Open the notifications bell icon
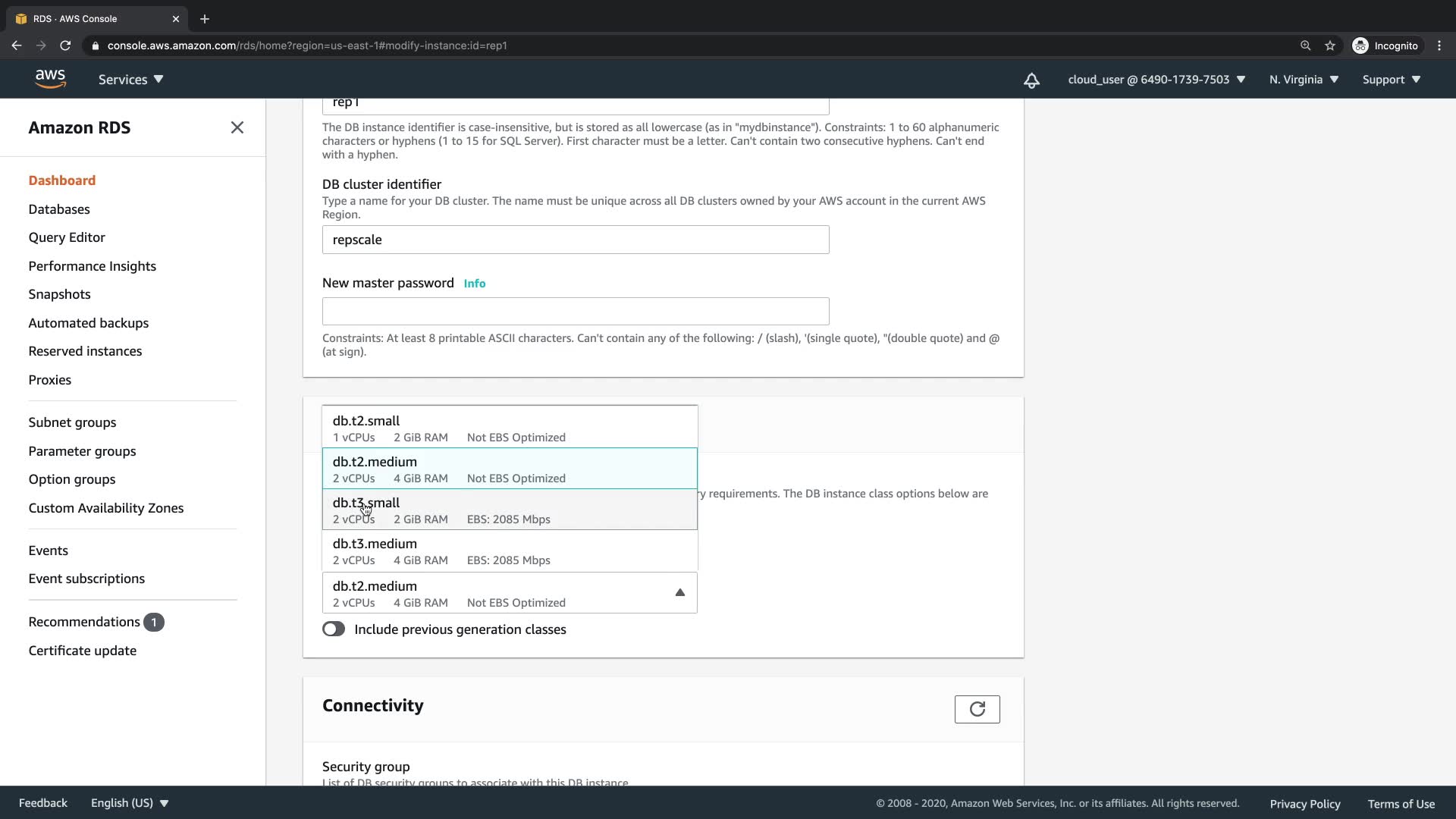Image resolution: width=1456 pixels, height=819 pixels. [x=1031, y=80]
